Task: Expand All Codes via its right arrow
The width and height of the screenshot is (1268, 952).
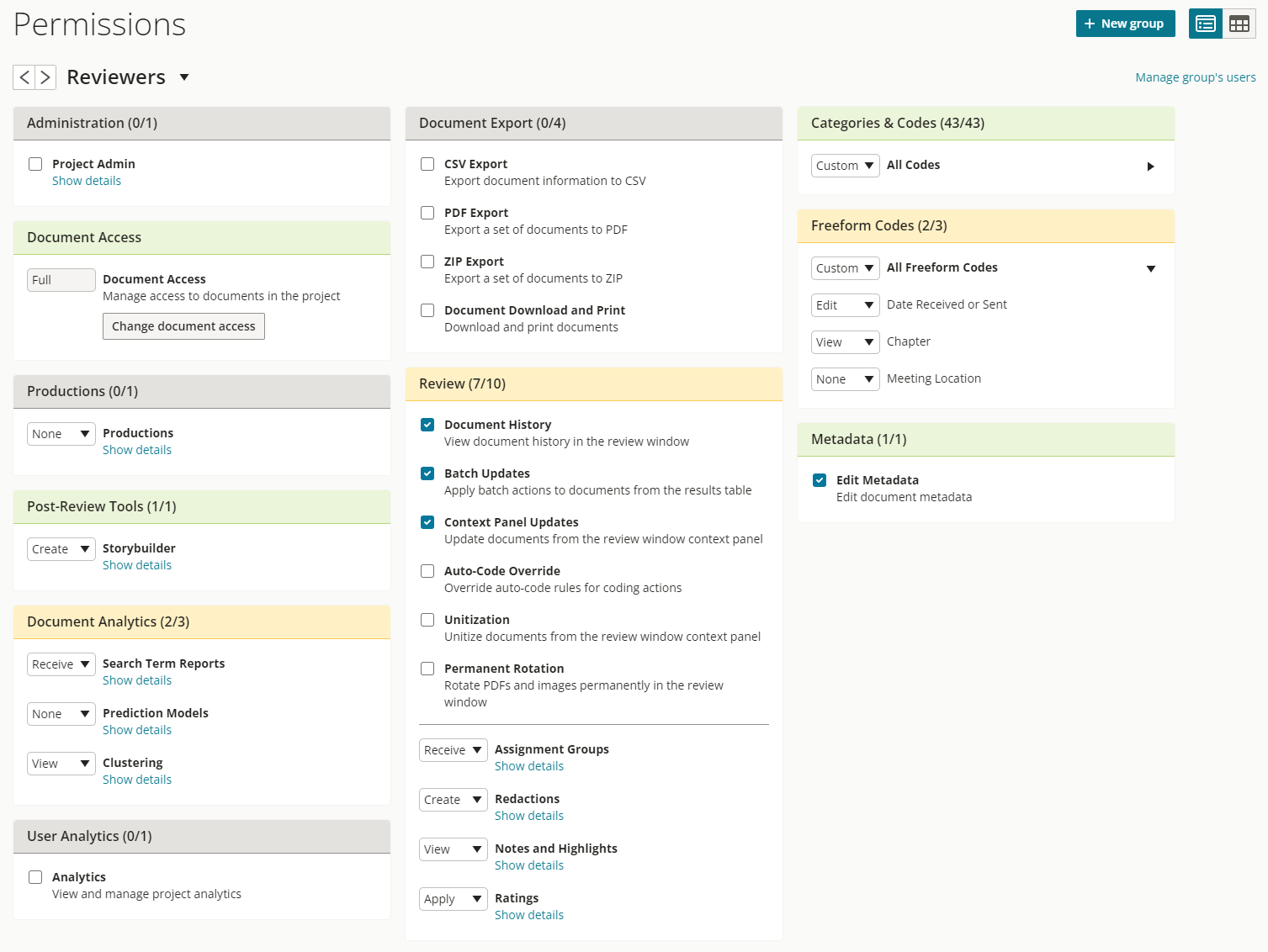Action: pos(1150,166)
